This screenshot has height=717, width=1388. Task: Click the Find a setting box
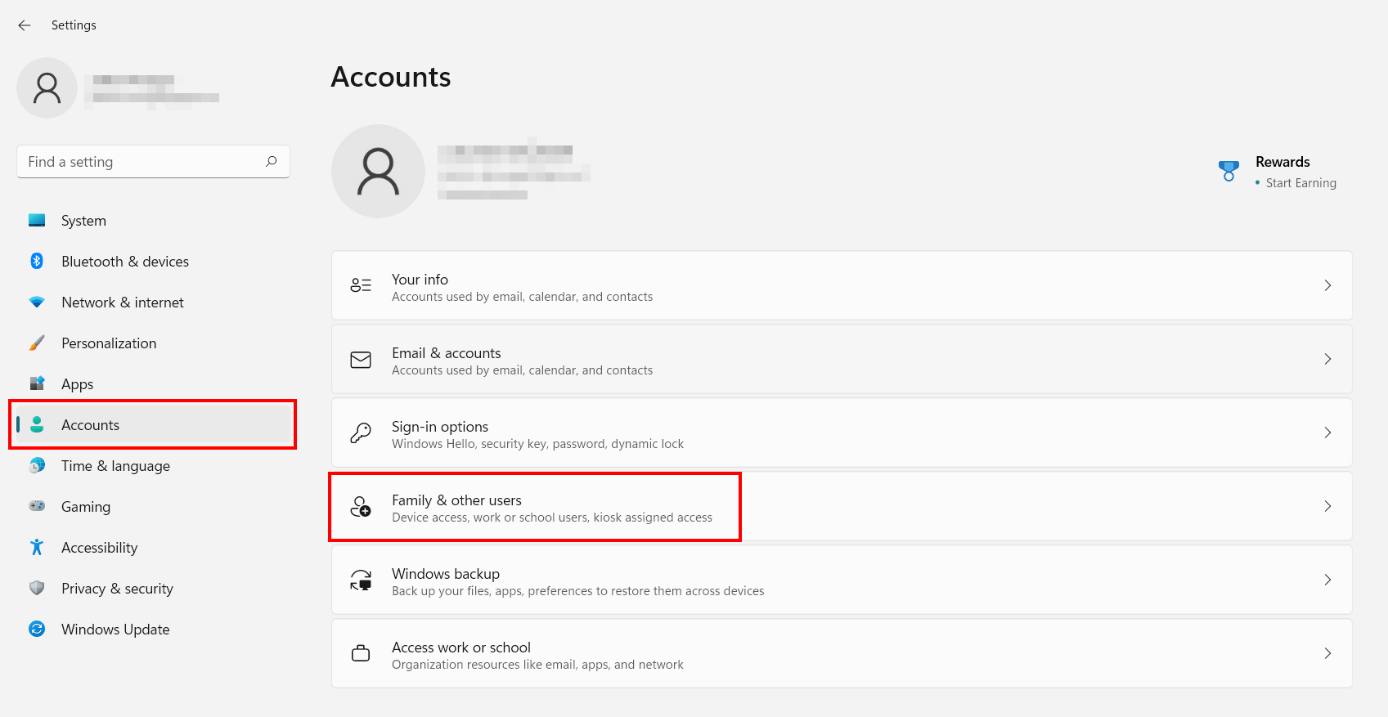(x=153, y=161)
